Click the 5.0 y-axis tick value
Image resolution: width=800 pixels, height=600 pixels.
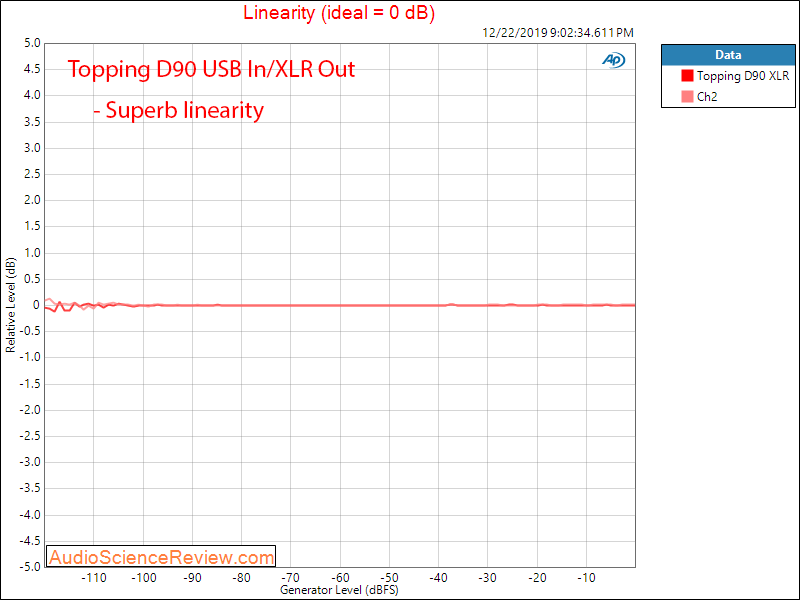point(32,43)
